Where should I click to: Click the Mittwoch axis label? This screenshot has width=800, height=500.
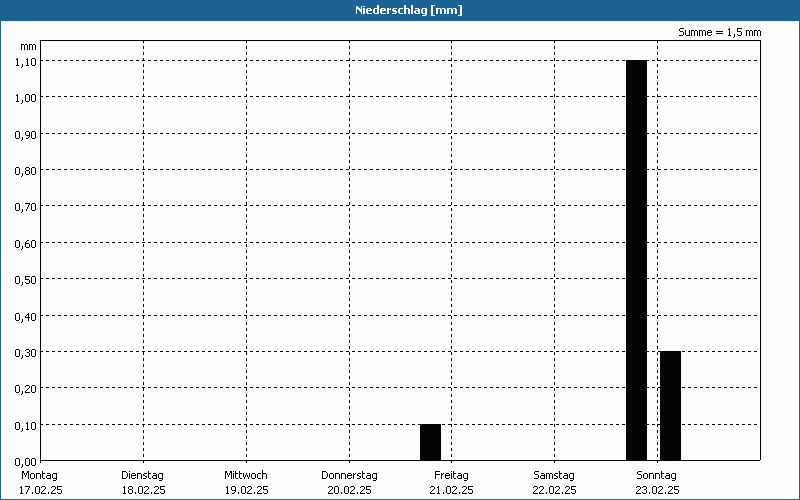[x=246, y=475]
